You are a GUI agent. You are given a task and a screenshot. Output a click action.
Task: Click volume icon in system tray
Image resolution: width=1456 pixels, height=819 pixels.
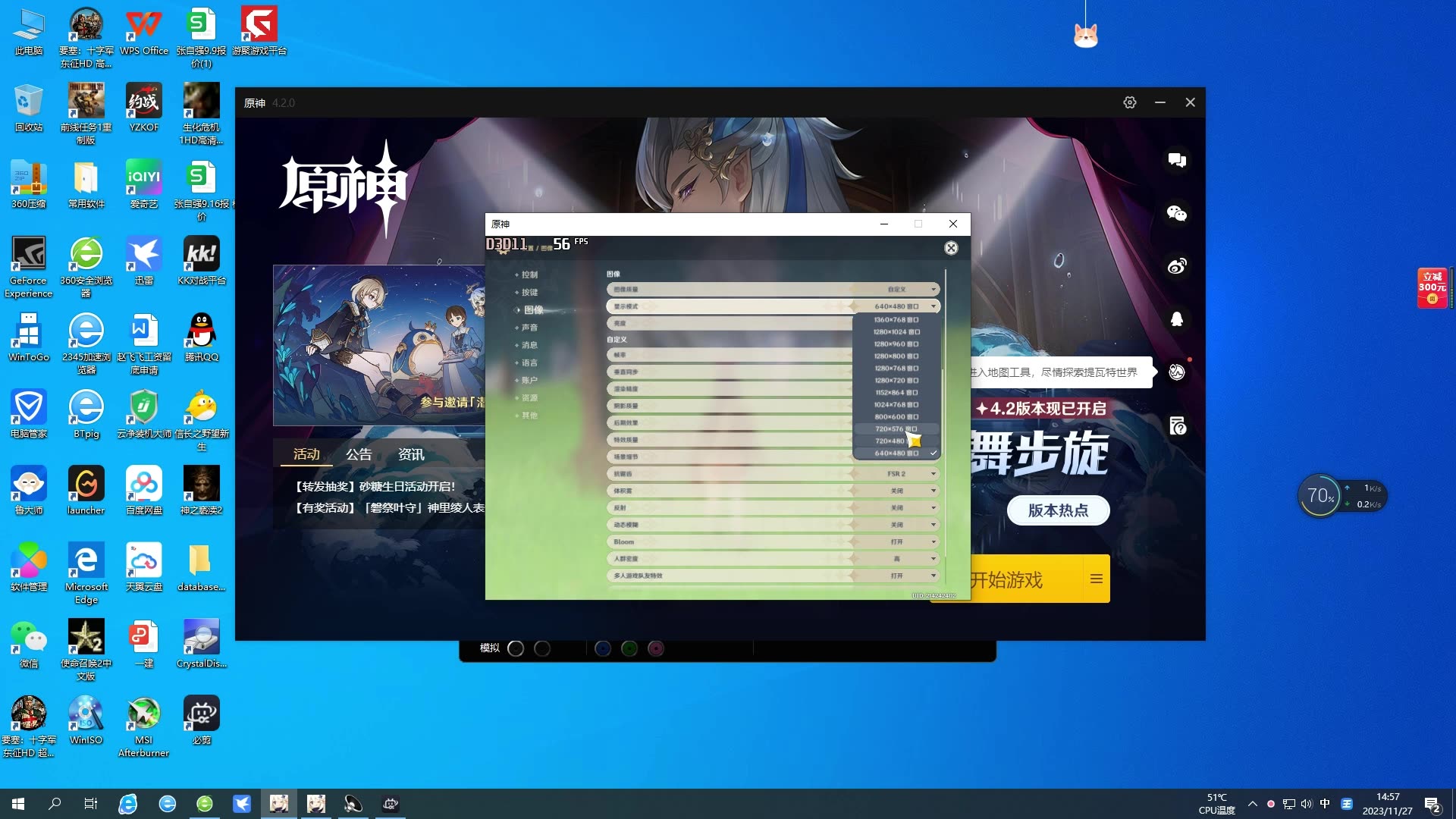[1306, 804]
